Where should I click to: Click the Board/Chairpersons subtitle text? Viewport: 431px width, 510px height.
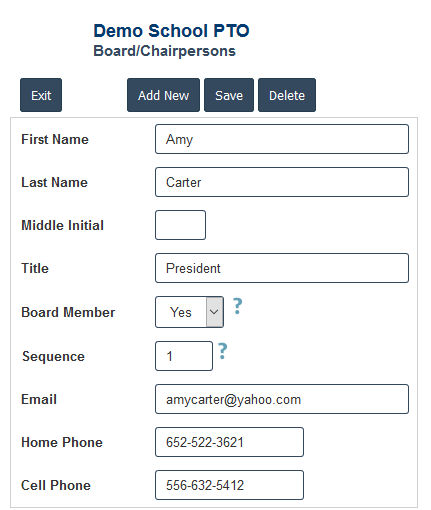point(164,51)
